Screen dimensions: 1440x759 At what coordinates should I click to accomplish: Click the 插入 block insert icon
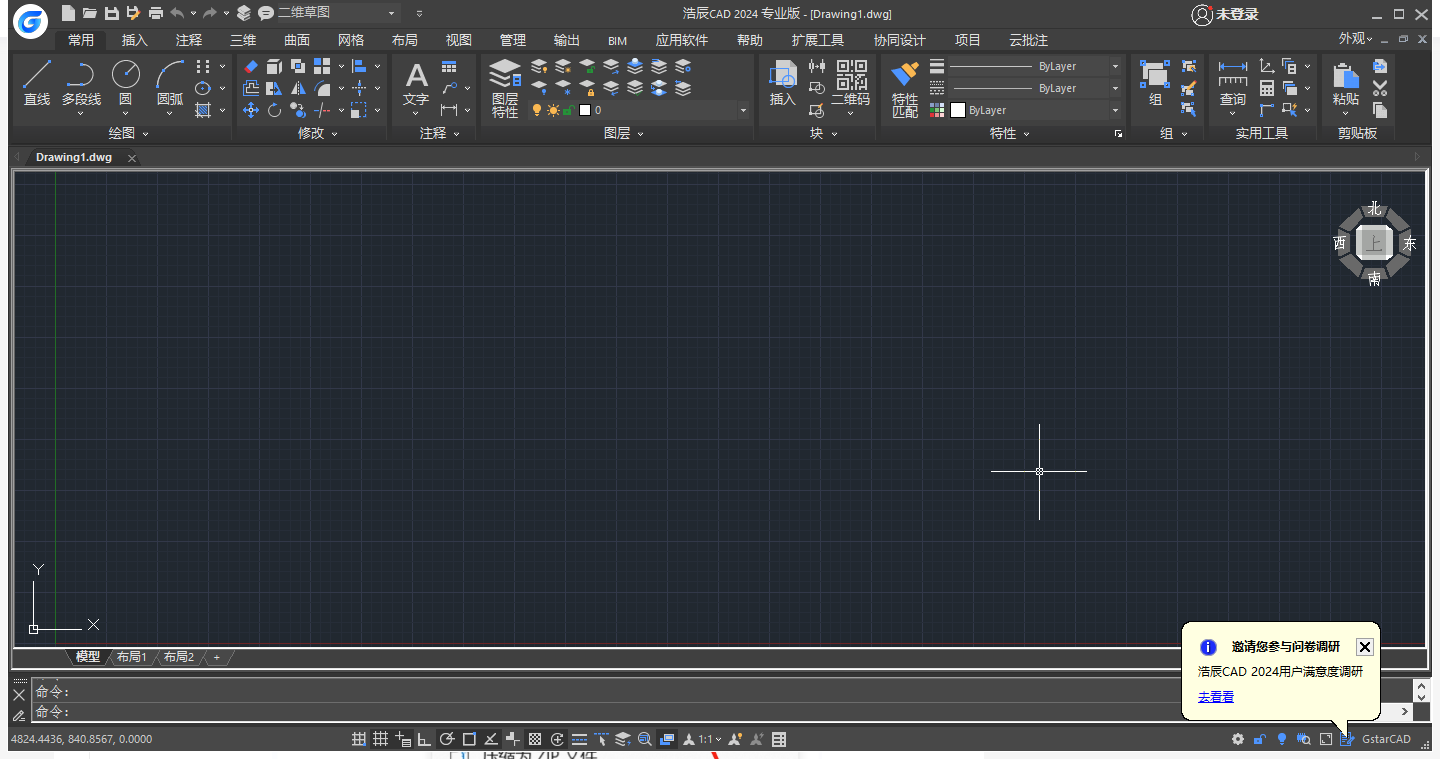pos(782,76)
